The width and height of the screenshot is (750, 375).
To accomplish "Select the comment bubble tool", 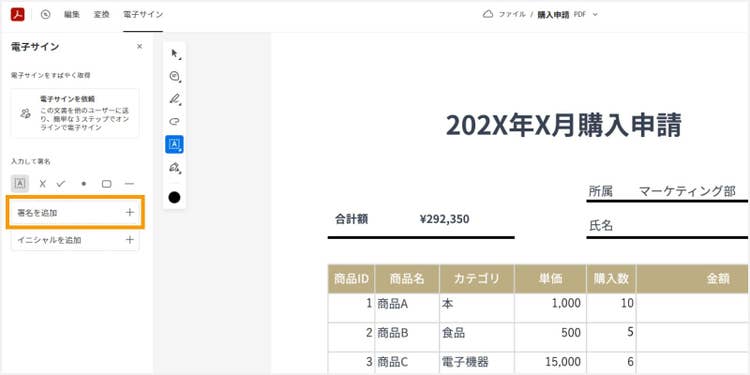I will pyautogui.click(x=175, y=76).
